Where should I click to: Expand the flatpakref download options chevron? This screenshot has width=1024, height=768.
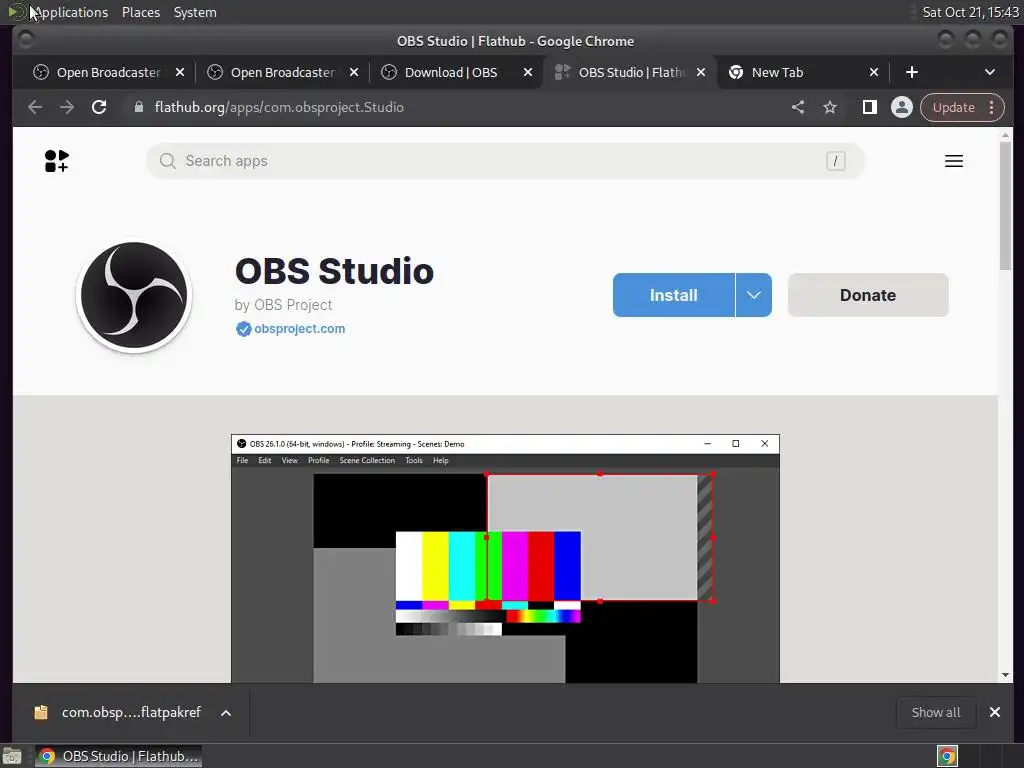point(226,712)
